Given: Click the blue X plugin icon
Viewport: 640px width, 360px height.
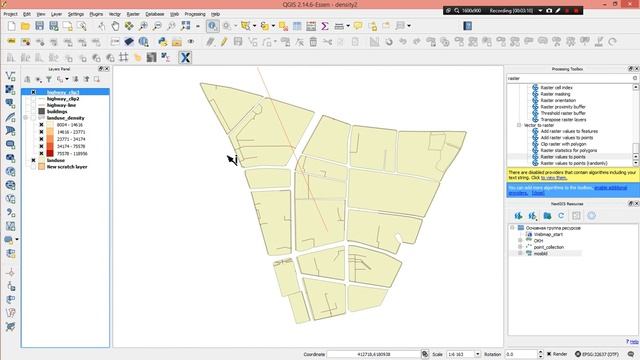Looking at the screenshot, I should [185, 58].
